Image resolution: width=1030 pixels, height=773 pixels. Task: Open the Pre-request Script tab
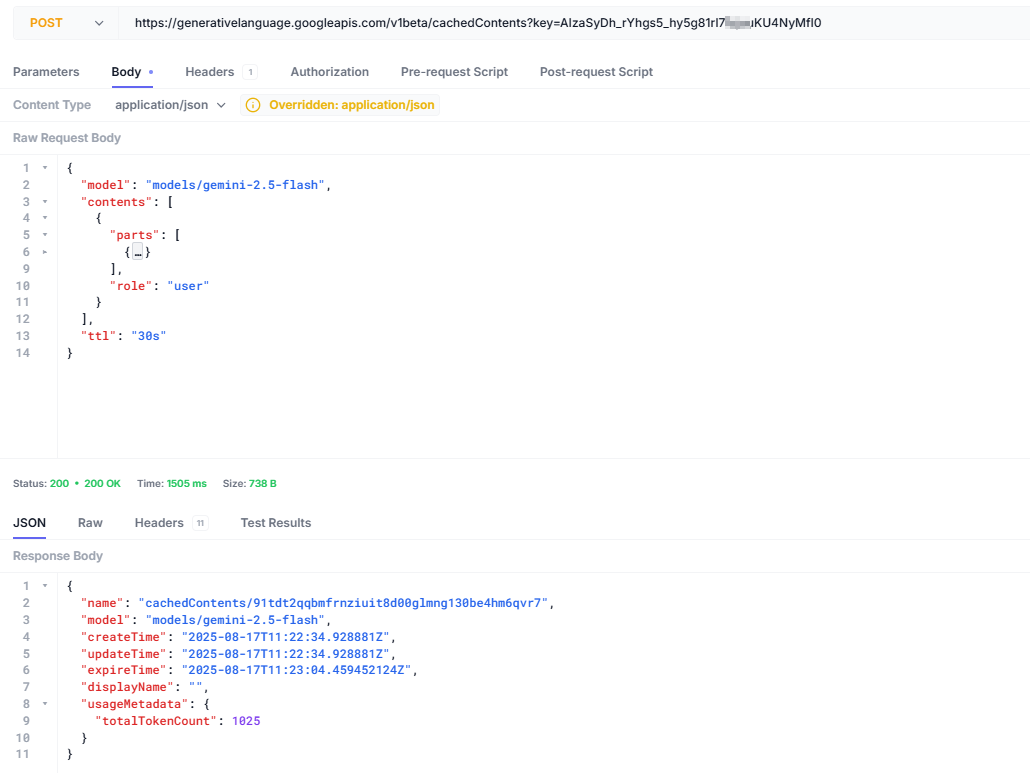(x=454, y=72)
